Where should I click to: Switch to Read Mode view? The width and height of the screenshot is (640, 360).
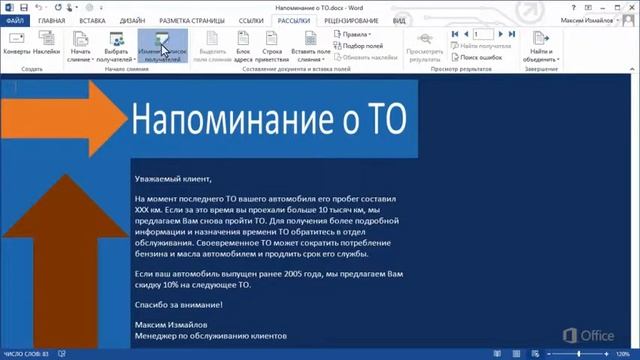point(497,354)
